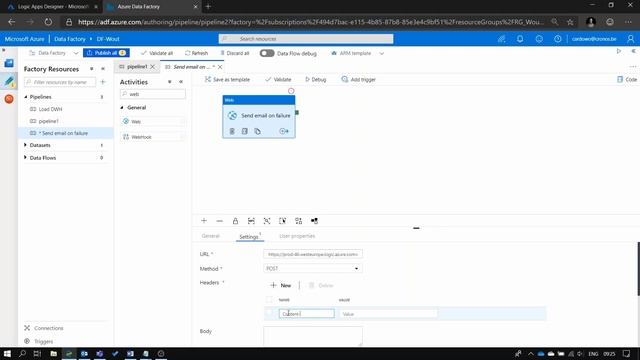Click Validate all
Viewport: 640px width, 360px height.
tap(157, 53)
